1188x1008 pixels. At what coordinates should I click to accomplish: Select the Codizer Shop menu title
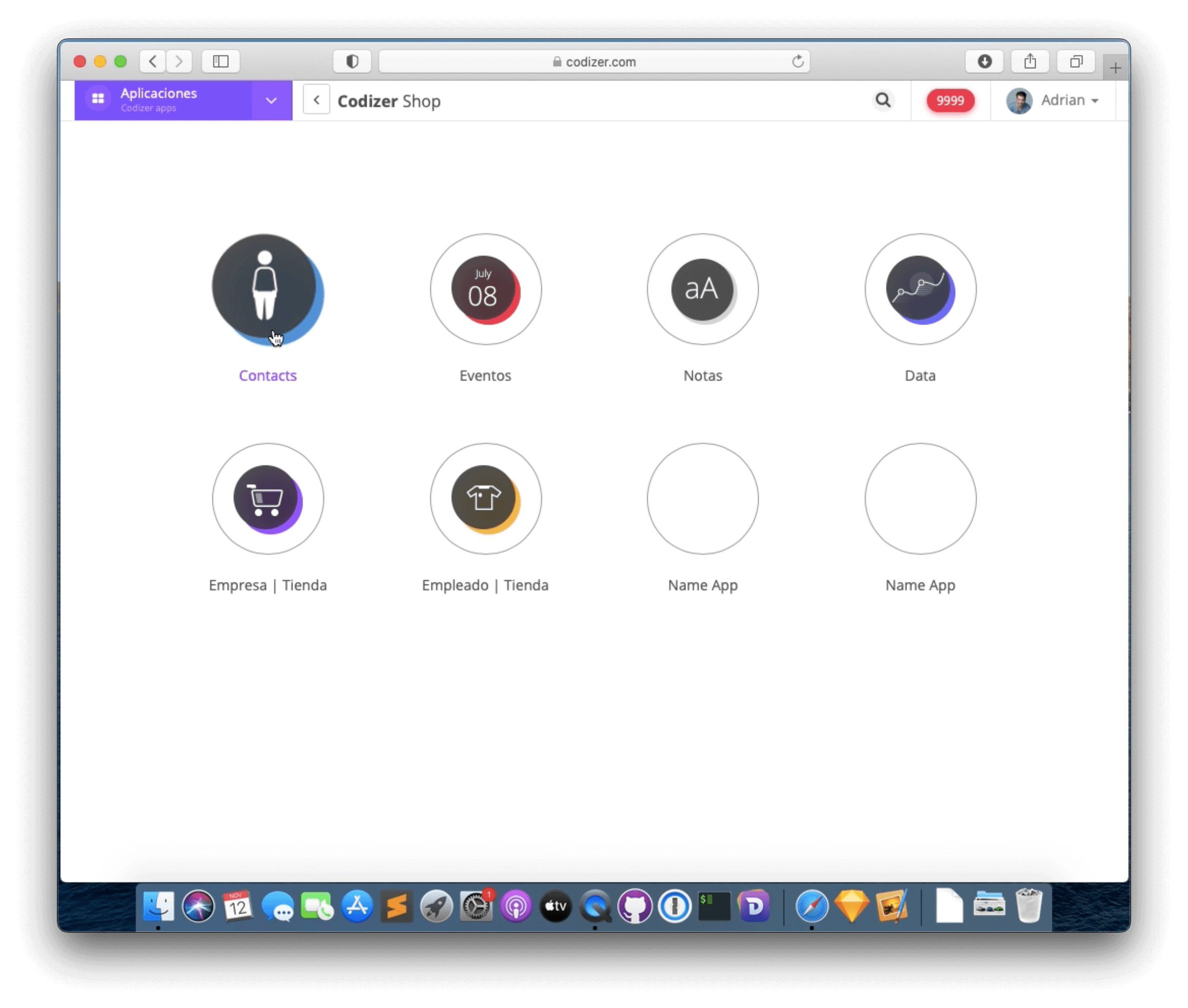point(390,100)
